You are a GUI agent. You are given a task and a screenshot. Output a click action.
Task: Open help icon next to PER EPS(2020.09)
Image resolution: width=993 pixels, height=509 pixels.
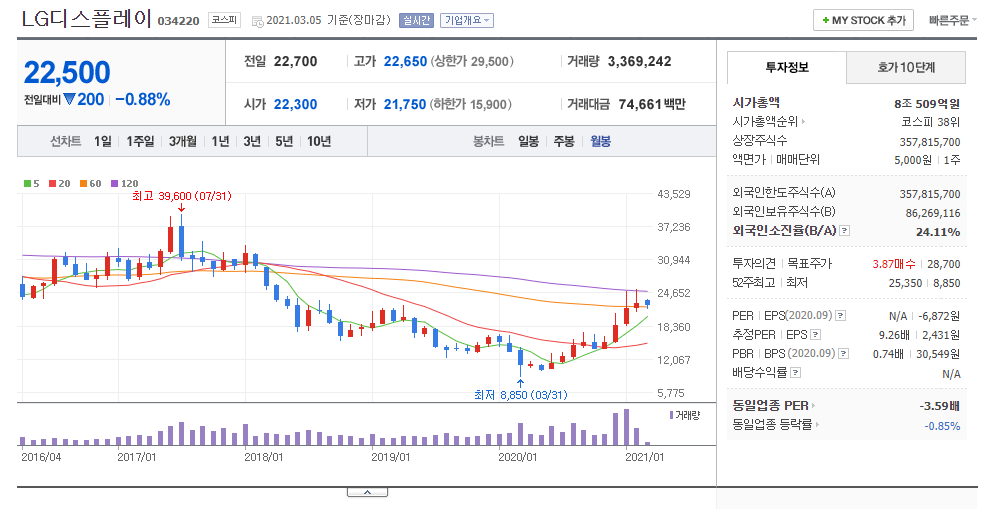click(840, 315)
